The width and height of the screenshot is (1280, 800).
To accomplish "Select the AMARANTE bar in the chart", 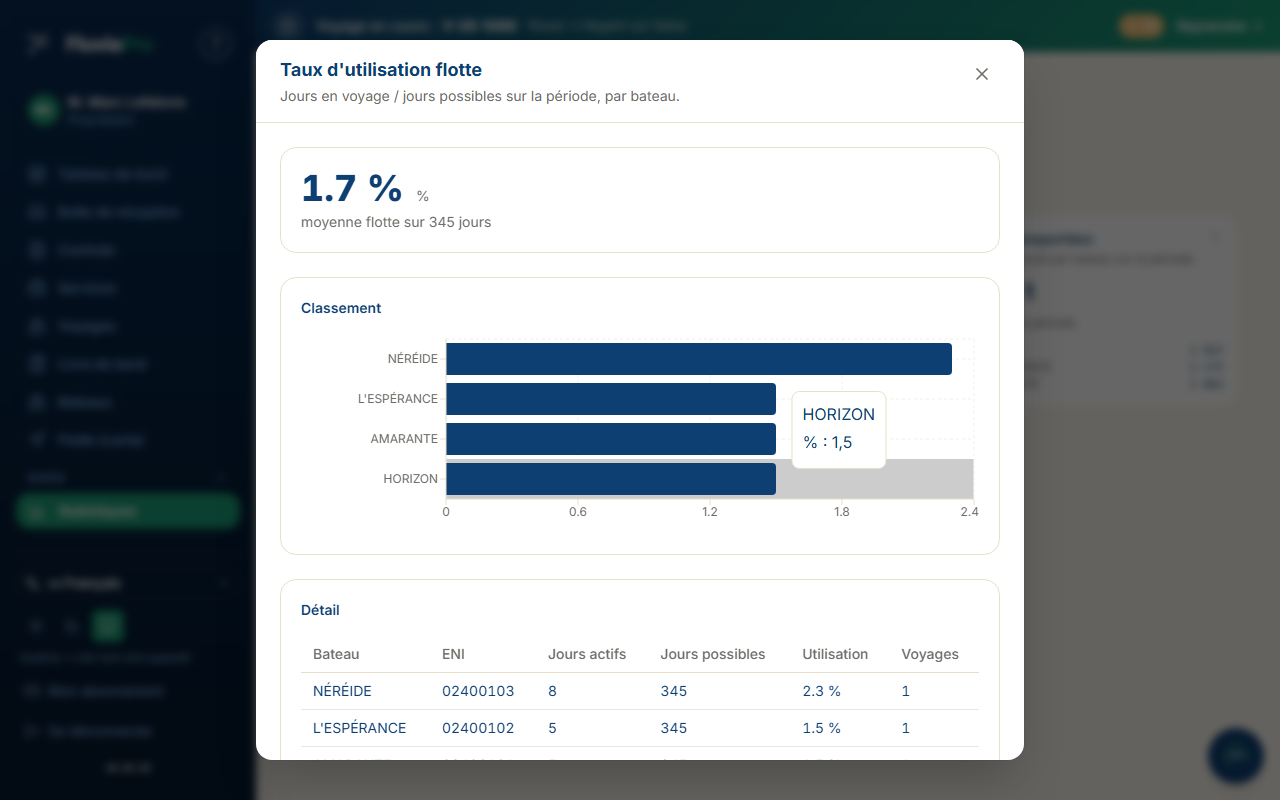I will [x=611, y=439].
